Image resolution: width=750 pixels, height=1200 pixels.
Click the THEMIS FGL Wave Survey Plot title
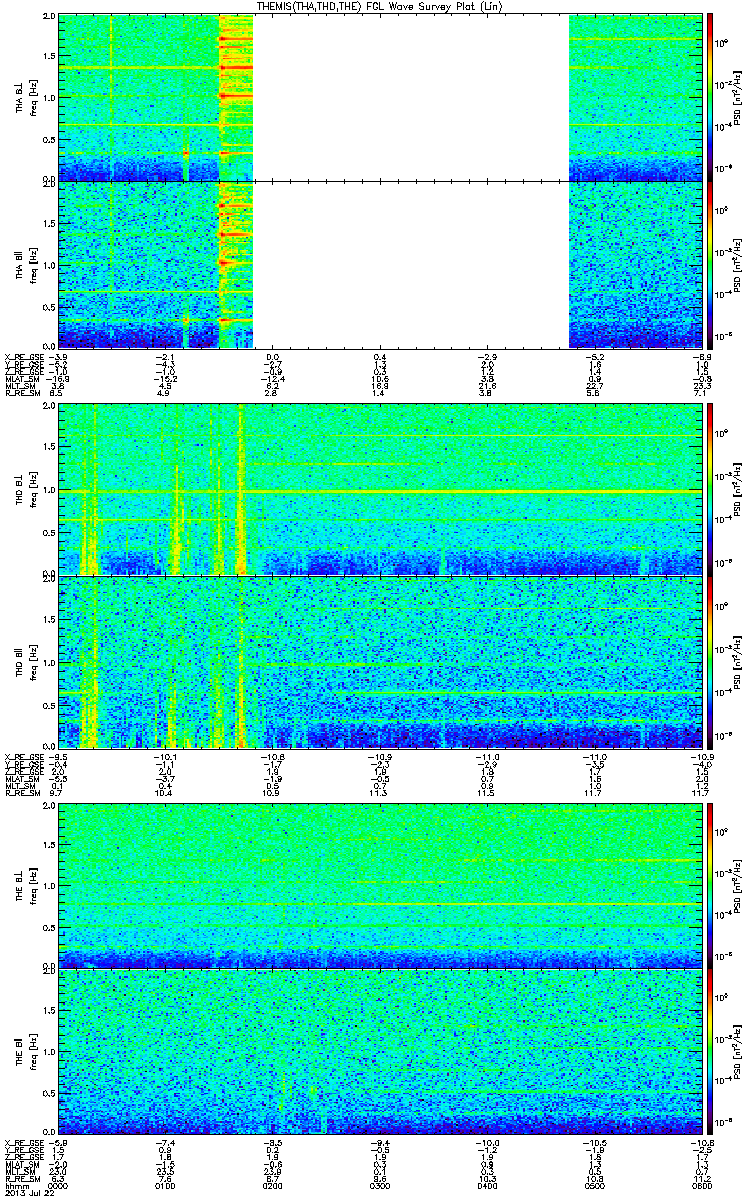click(378, 6)
